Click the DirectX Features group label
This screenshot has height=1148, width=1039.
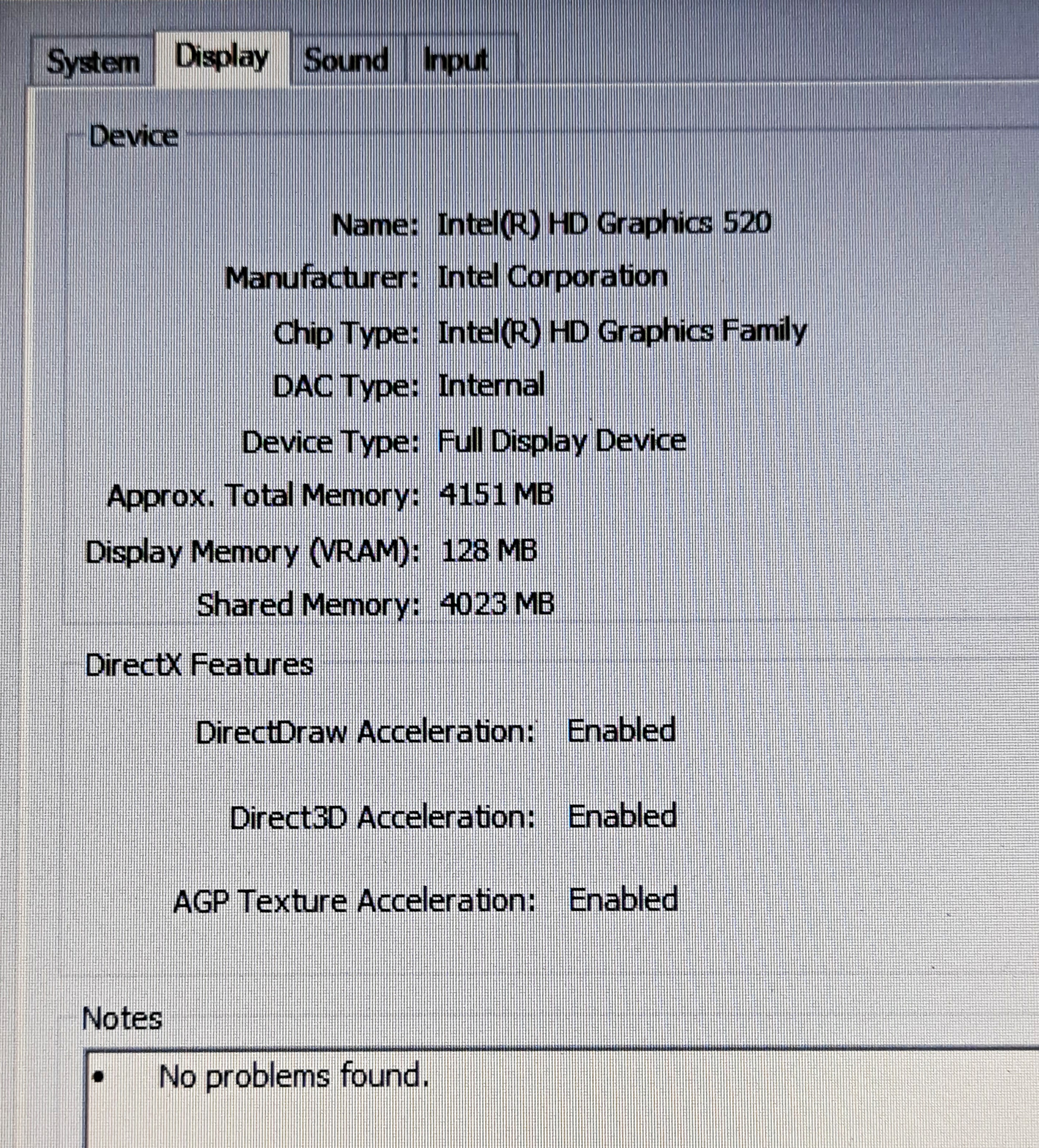(x=199, y=664)
